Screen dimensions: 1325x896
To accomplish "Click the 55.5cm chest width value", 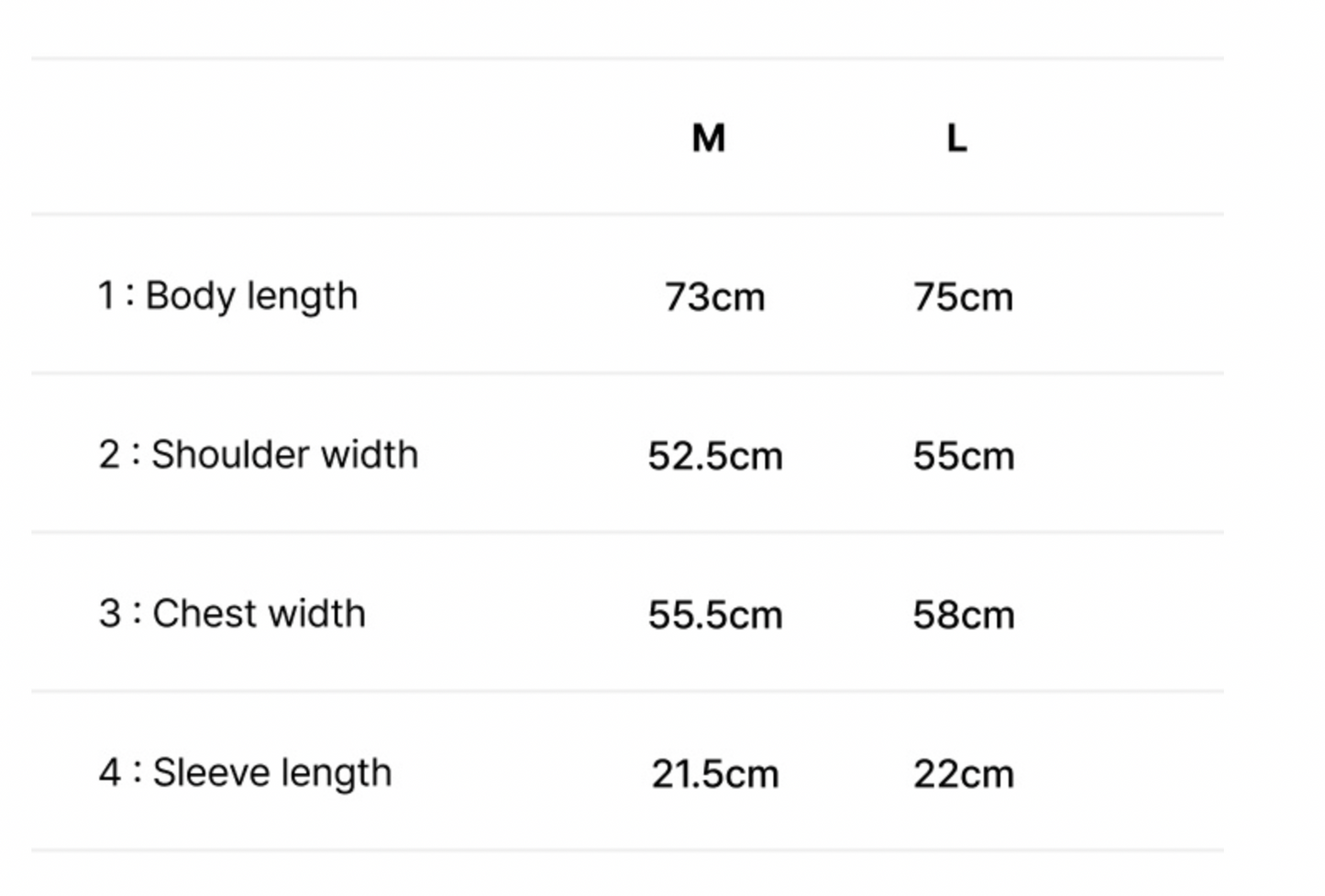I will [715, 614].
